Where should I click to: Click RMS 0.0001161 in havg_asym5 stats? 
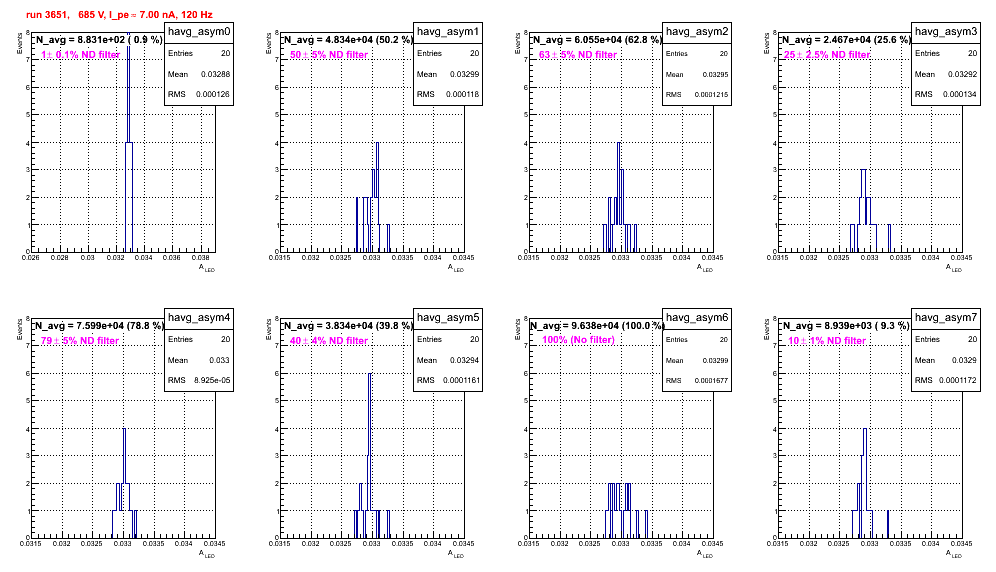tap(448, 381)
